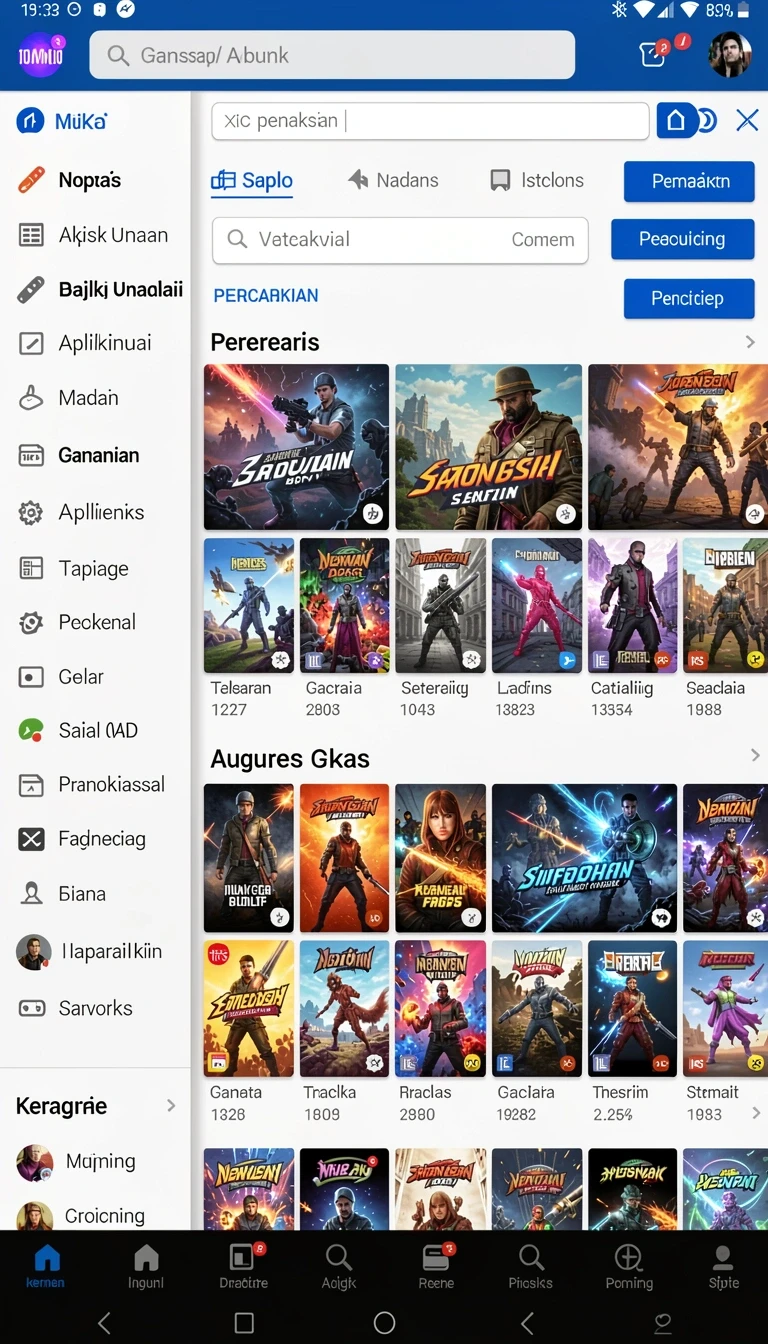The image size is (768, 1344).
Task: Tap the Android home circle button
Action: pos(384,1323)
